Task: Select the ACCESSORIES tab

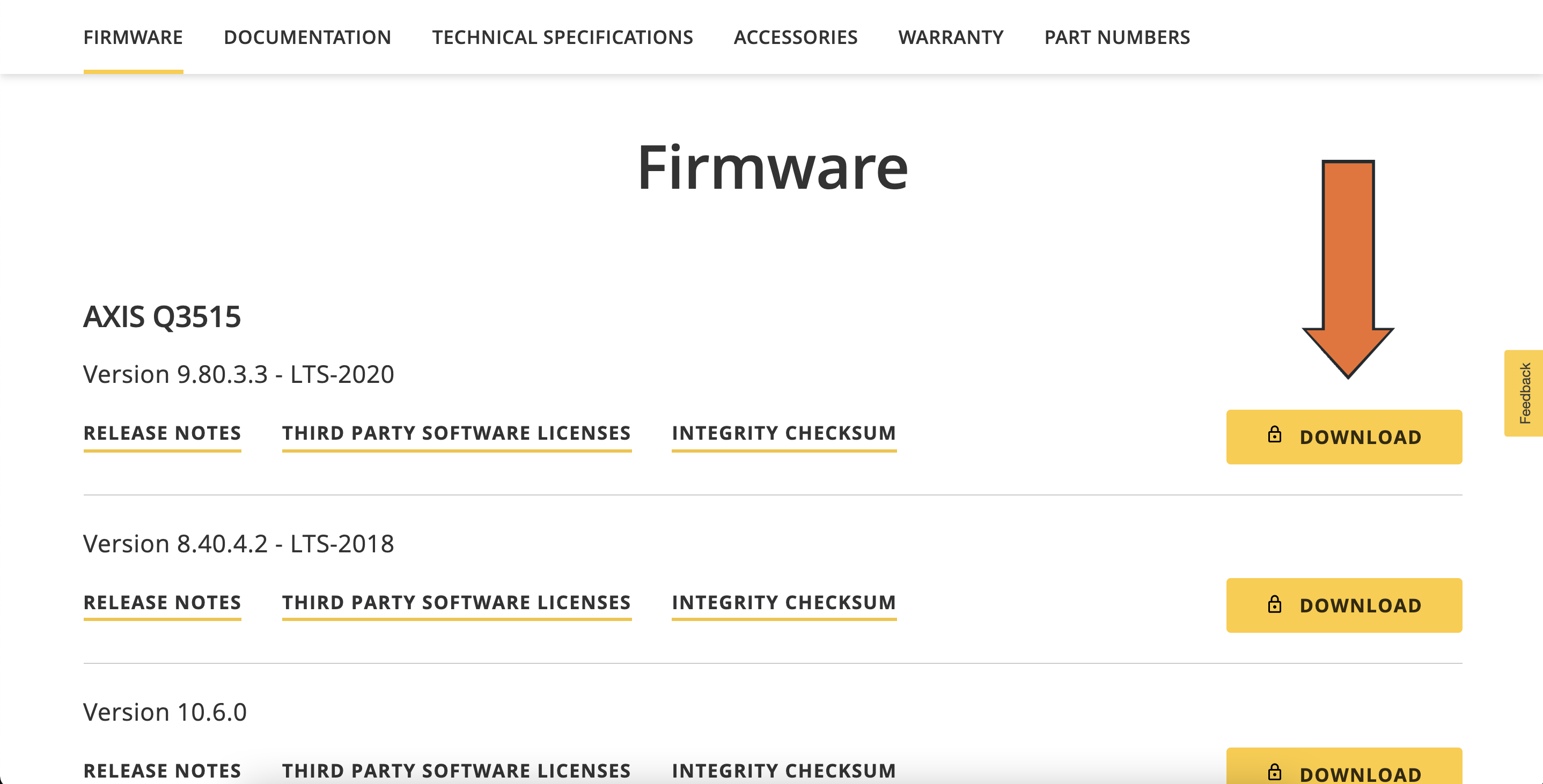Action: pyautogui.click(x=796, y=37)
